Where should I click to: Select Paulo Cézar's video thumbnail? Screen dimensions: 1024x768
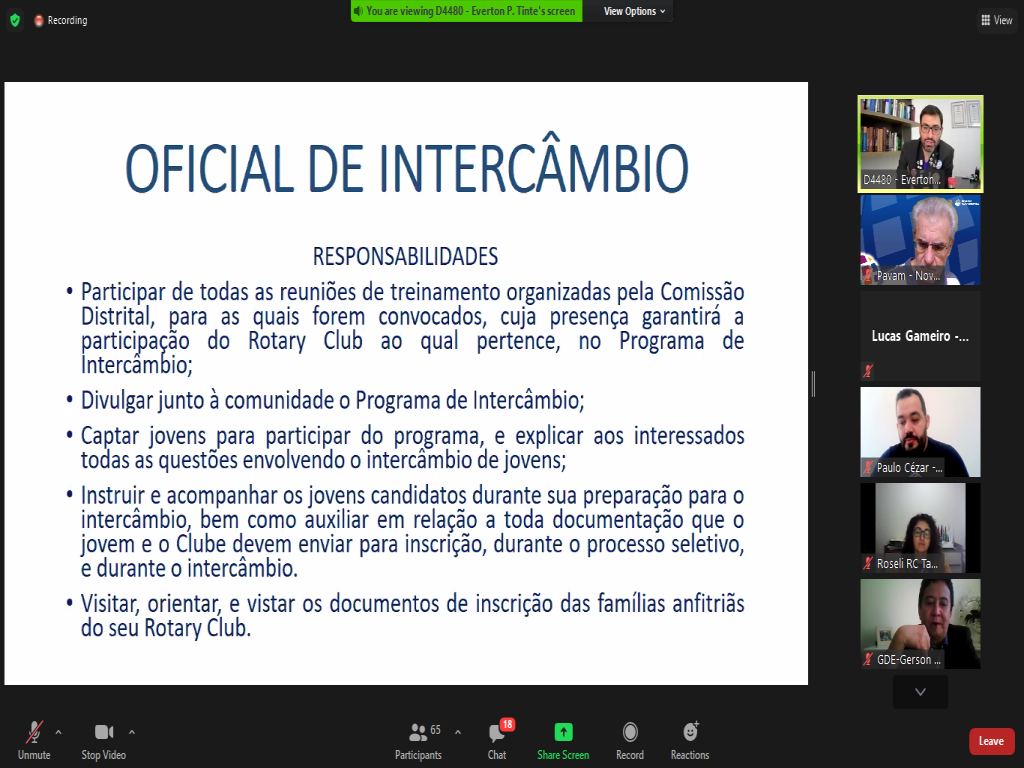tap(920, 432)
